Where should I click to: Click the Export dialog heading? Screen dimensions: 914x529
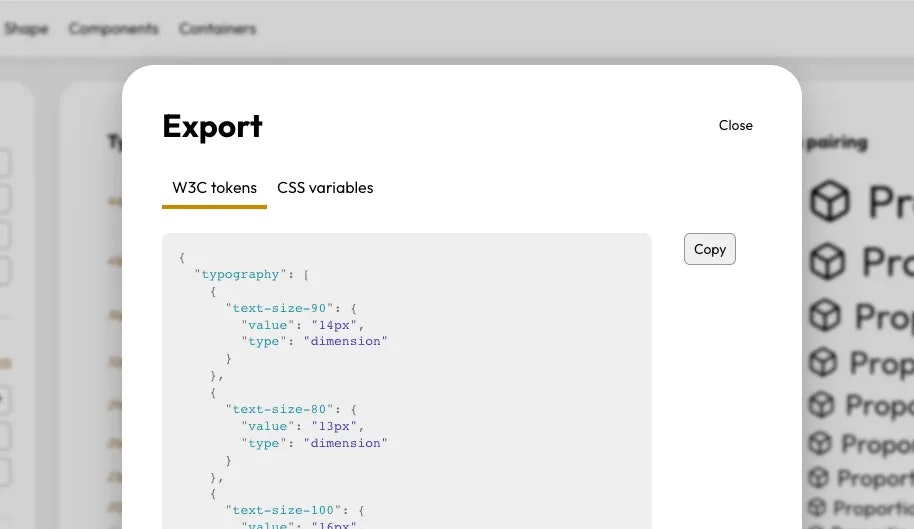point(213,126)
